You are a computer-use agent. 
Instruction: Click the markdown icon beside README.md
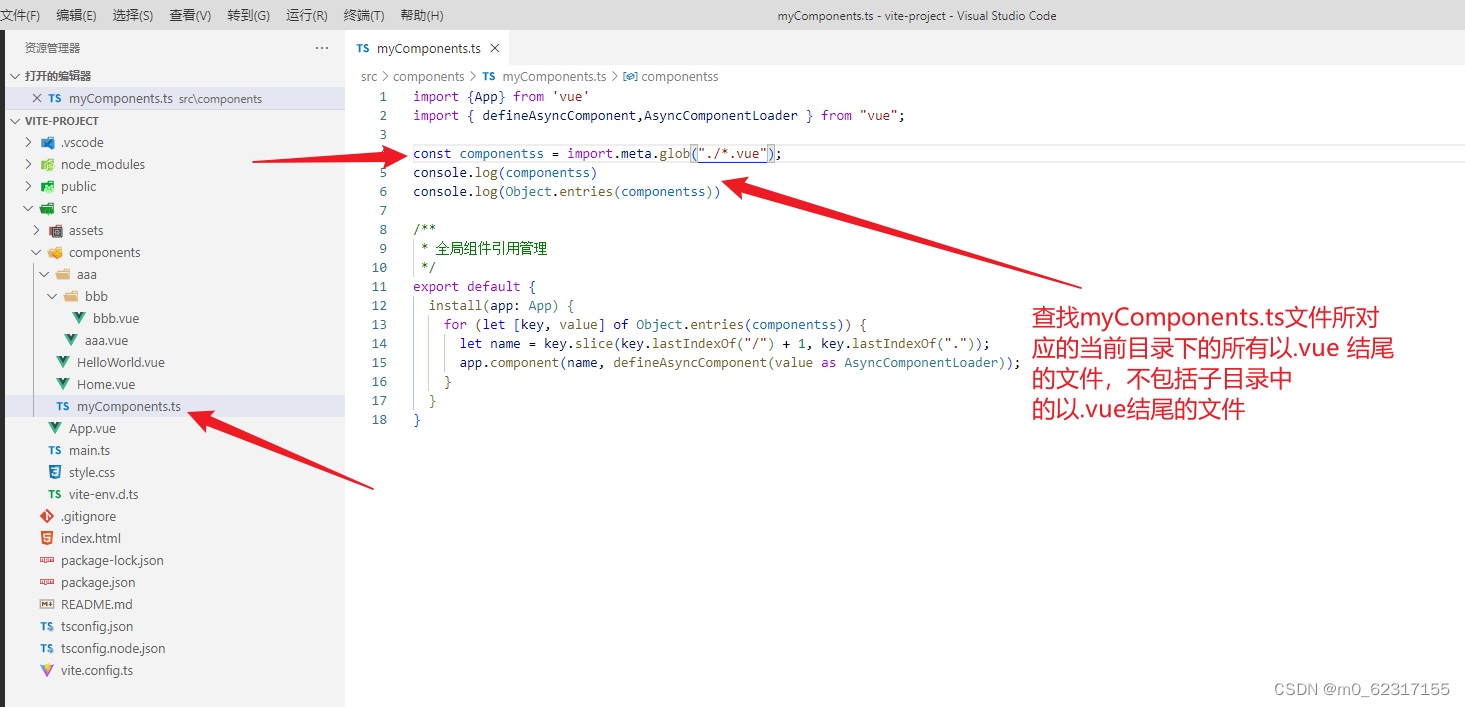tap(47, 605)
